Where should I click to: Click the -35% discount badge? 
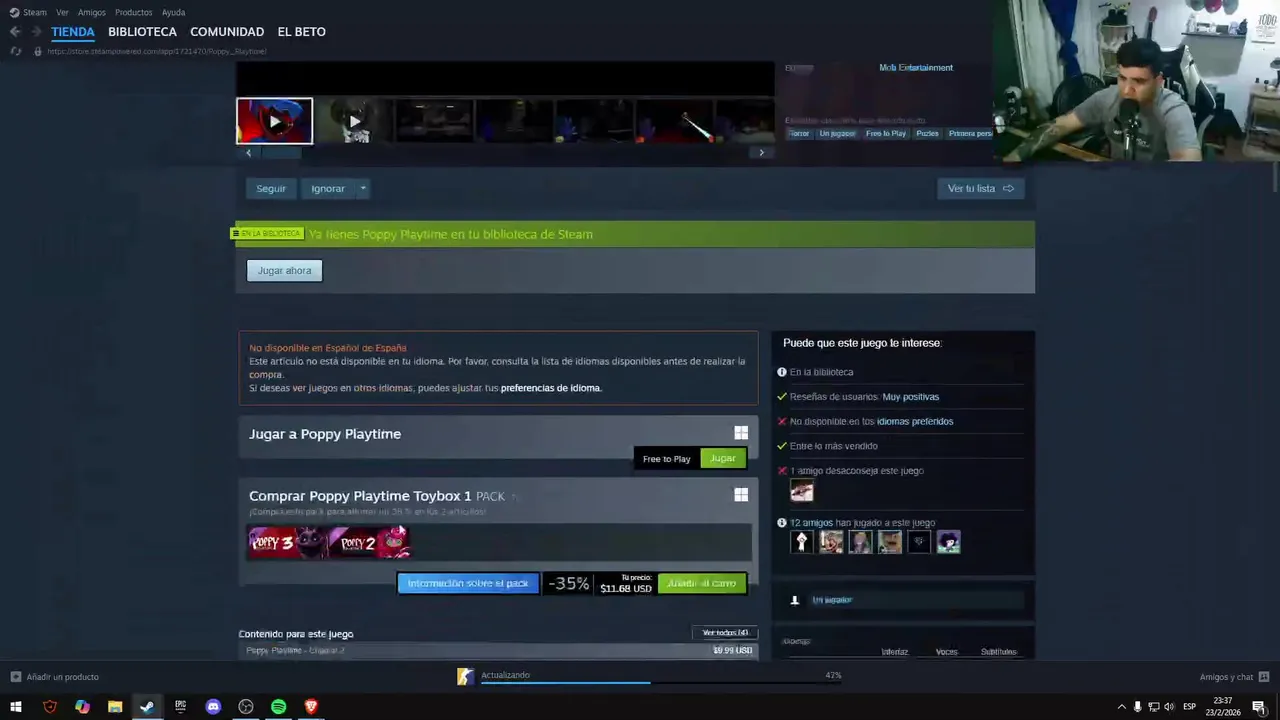[568, 584]
